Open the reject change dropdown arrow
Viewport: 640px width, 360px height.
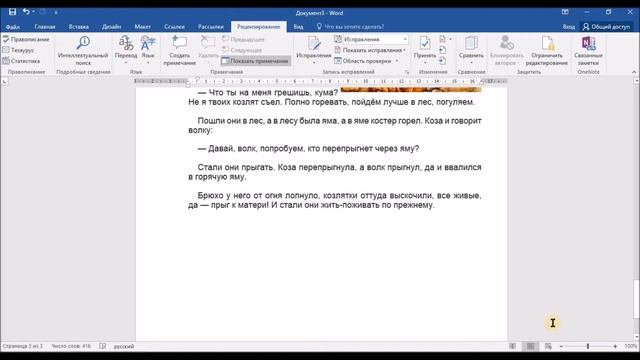[x=450, y=39]
